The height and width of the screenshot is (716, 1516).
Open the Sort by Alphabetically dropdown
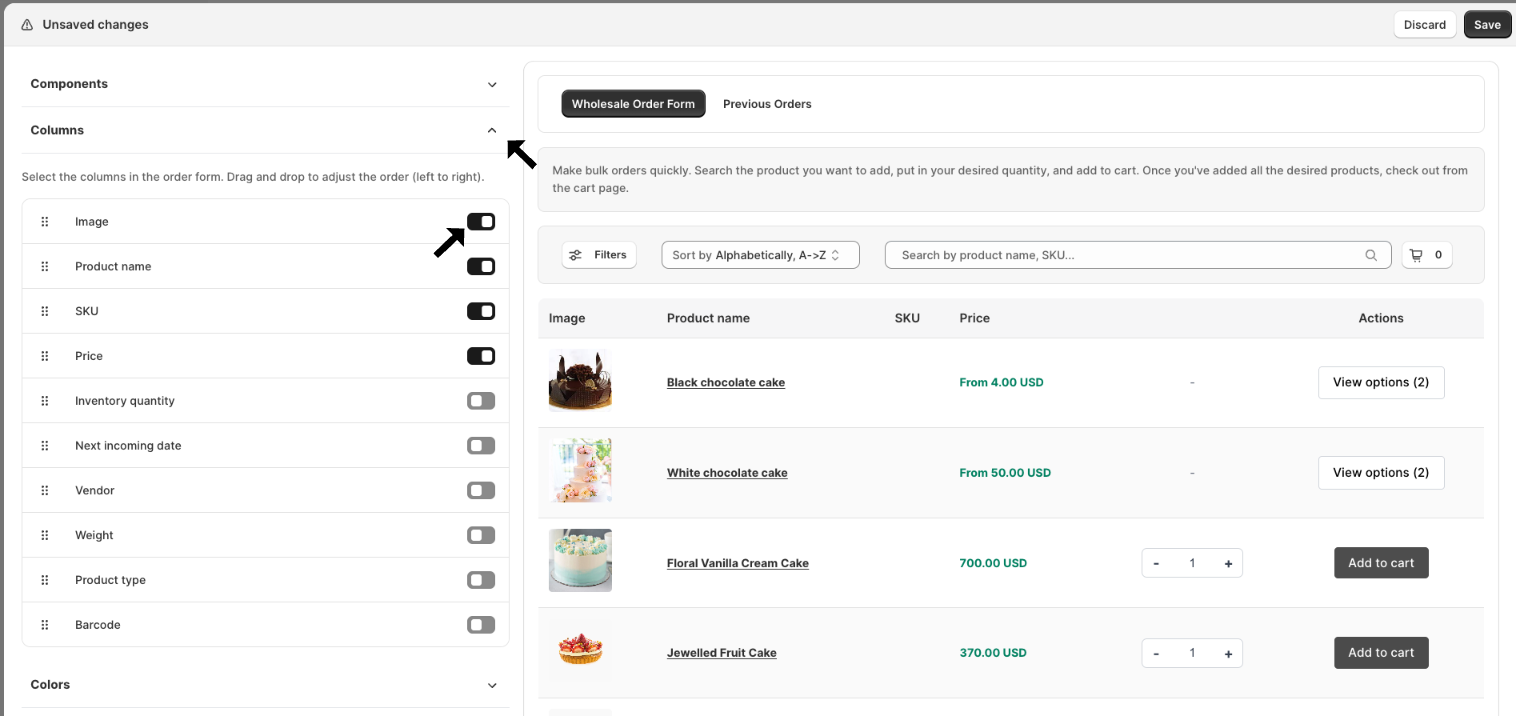(x=760, y=255)
